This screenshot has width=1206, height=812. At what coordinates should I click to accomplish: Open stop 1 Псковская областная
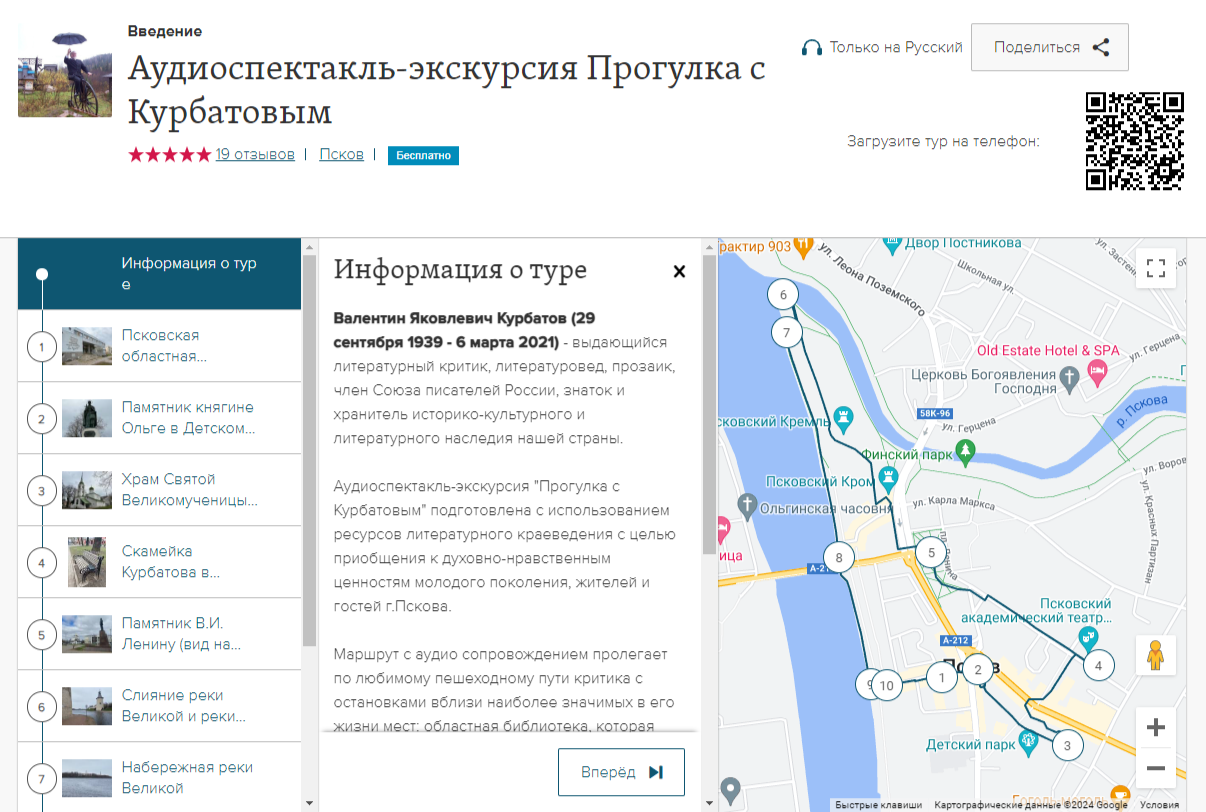[x=160, y=346]
